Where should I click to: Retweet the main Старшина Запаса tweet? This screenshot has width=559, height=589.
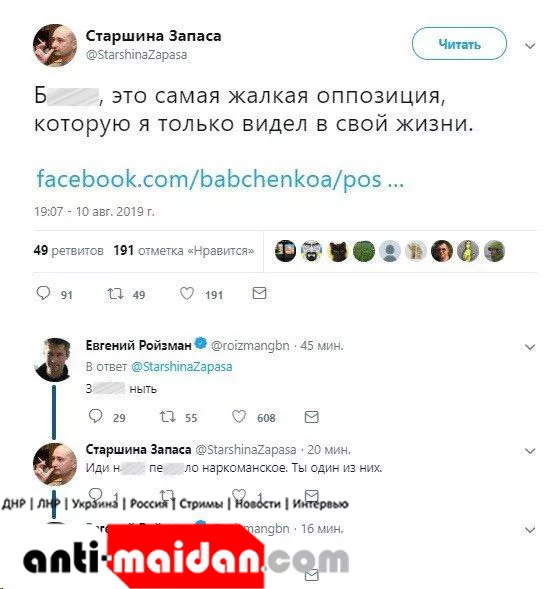pyautogui.click(x=115, y=293)
